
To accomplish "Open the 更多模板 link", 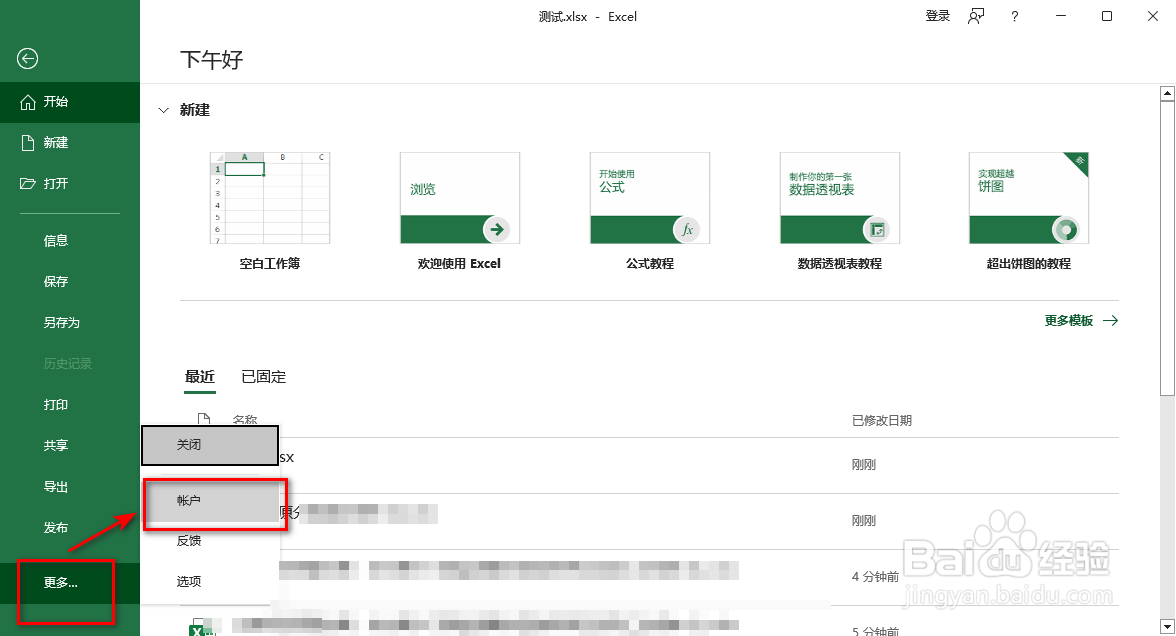I will (x=1081, y=321).
